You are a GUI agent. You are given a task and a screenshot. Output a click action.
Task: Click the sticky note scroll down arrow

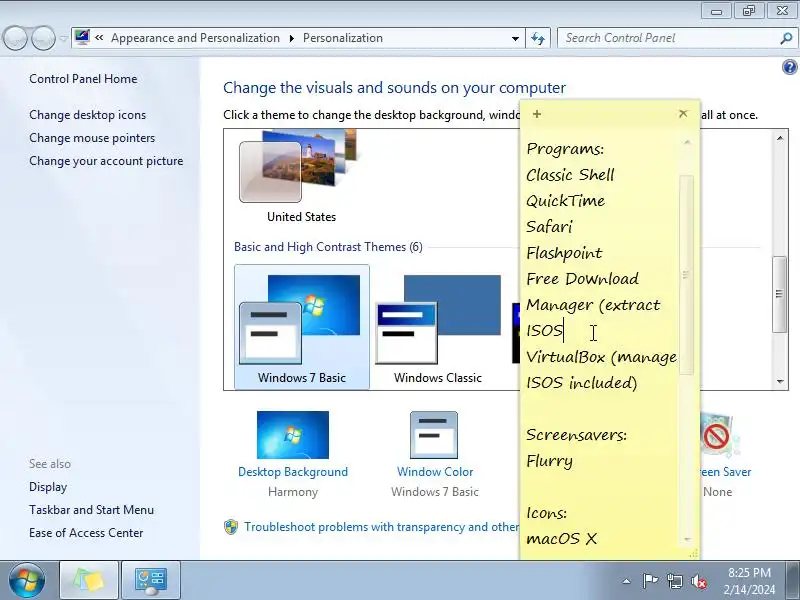click(687, 539)
